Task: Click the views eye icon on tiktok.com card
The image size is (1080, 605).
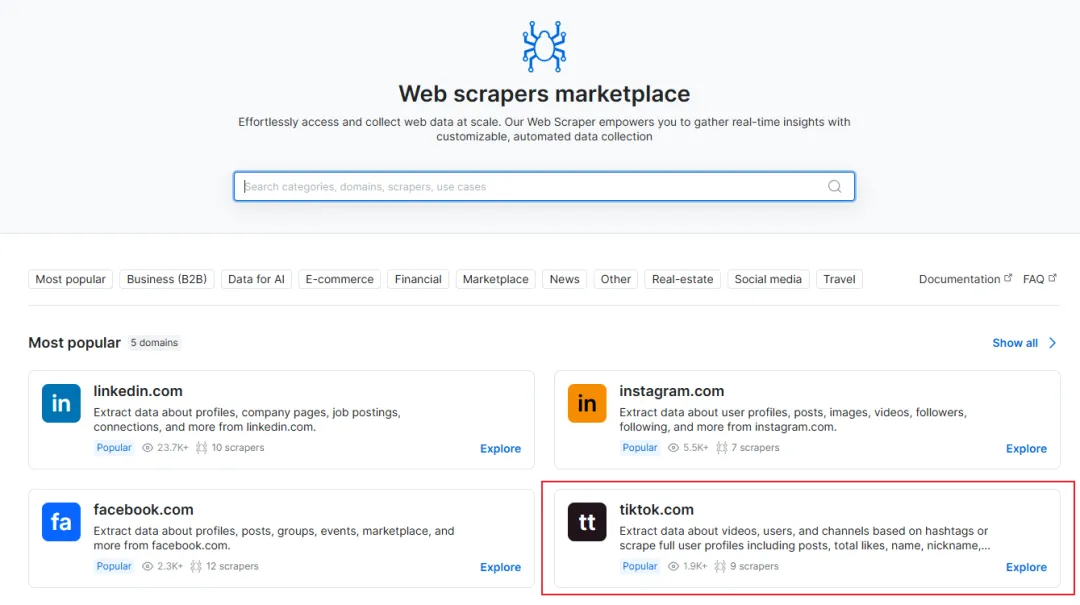Action: [x=673, y=566]
